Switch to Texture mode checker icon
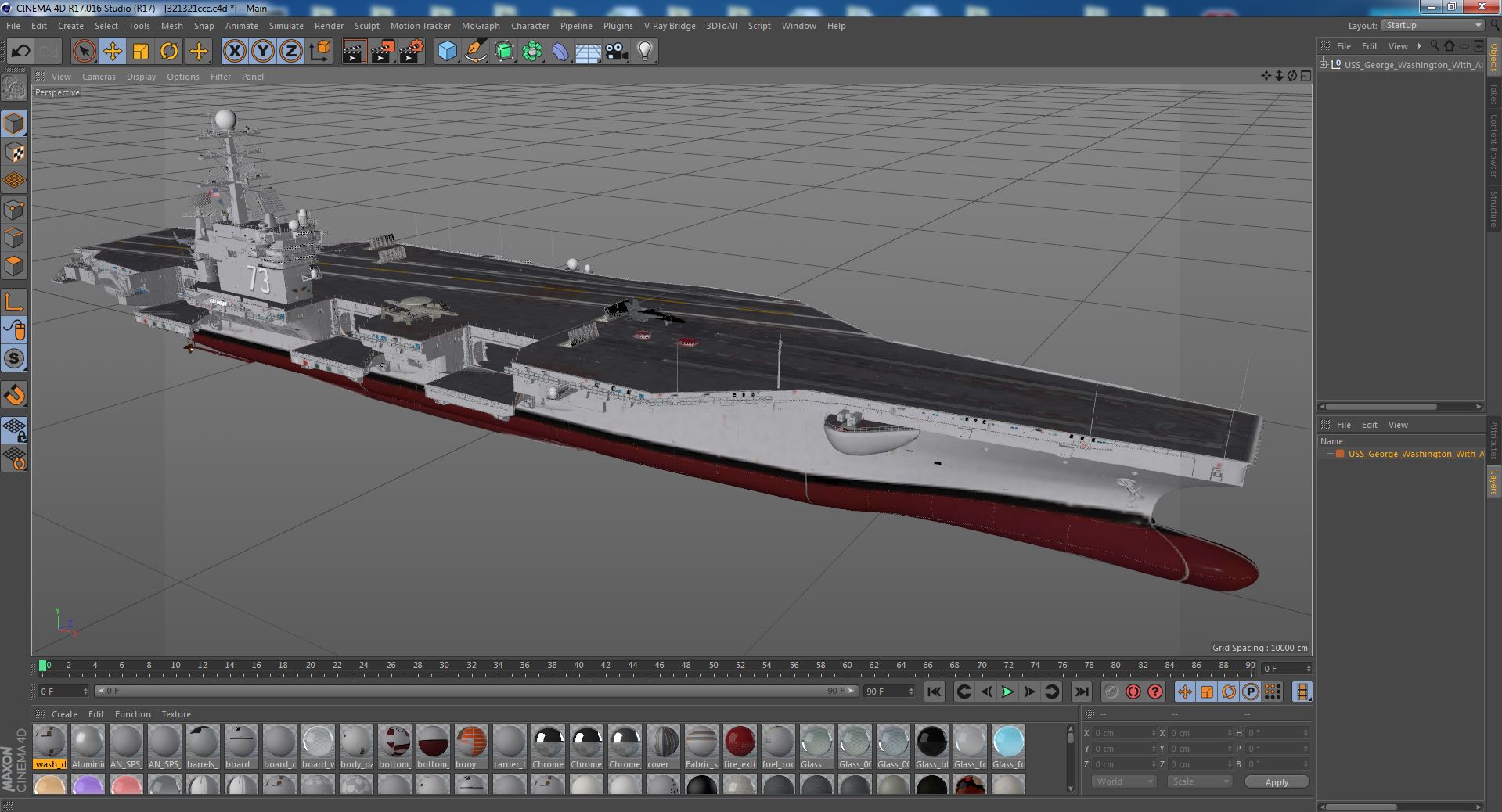The width and height of the screenshot is (1502, 812). [14, 153]
